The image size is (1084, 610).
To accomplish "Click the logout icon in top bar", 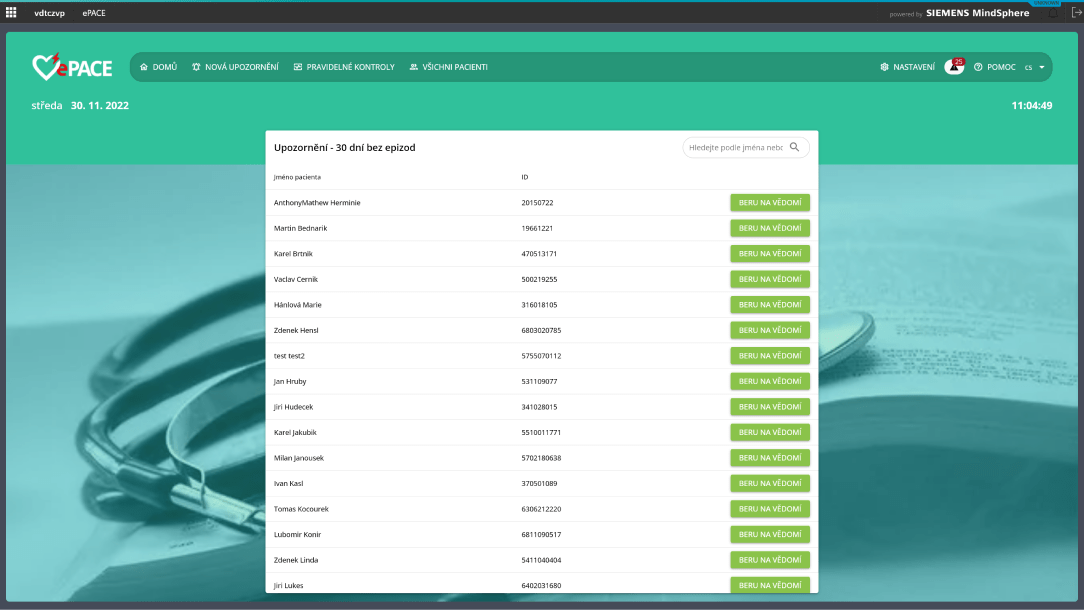I will 1076,13.
